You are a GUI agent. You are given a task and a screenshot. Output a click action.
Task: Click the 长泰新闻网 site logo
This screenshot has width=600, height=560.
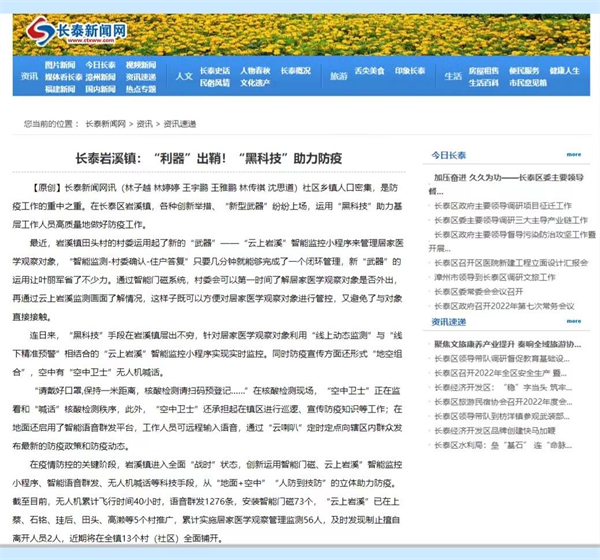[77, 31]
